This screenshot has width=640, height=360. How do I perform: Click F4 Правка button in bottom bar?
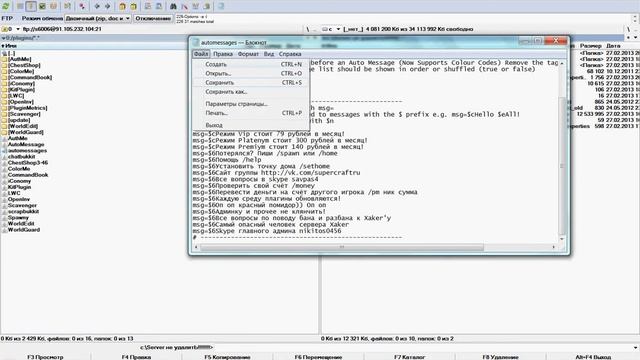pyautogui.click(x=136, y=357)
